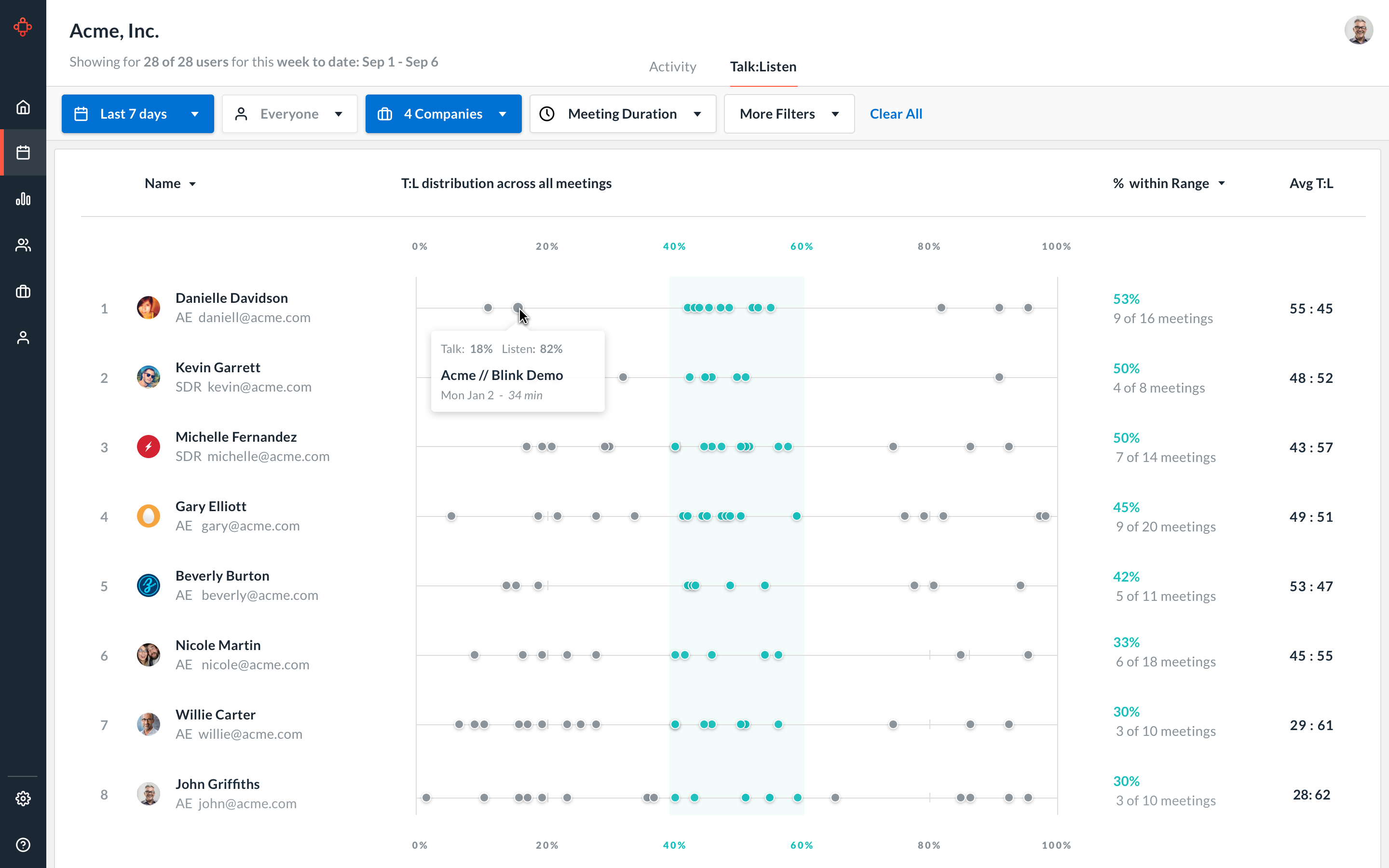Open the profile person icon in sidebar
The height and width of the screenshot is (868, 1389).
tap(23, 338)
